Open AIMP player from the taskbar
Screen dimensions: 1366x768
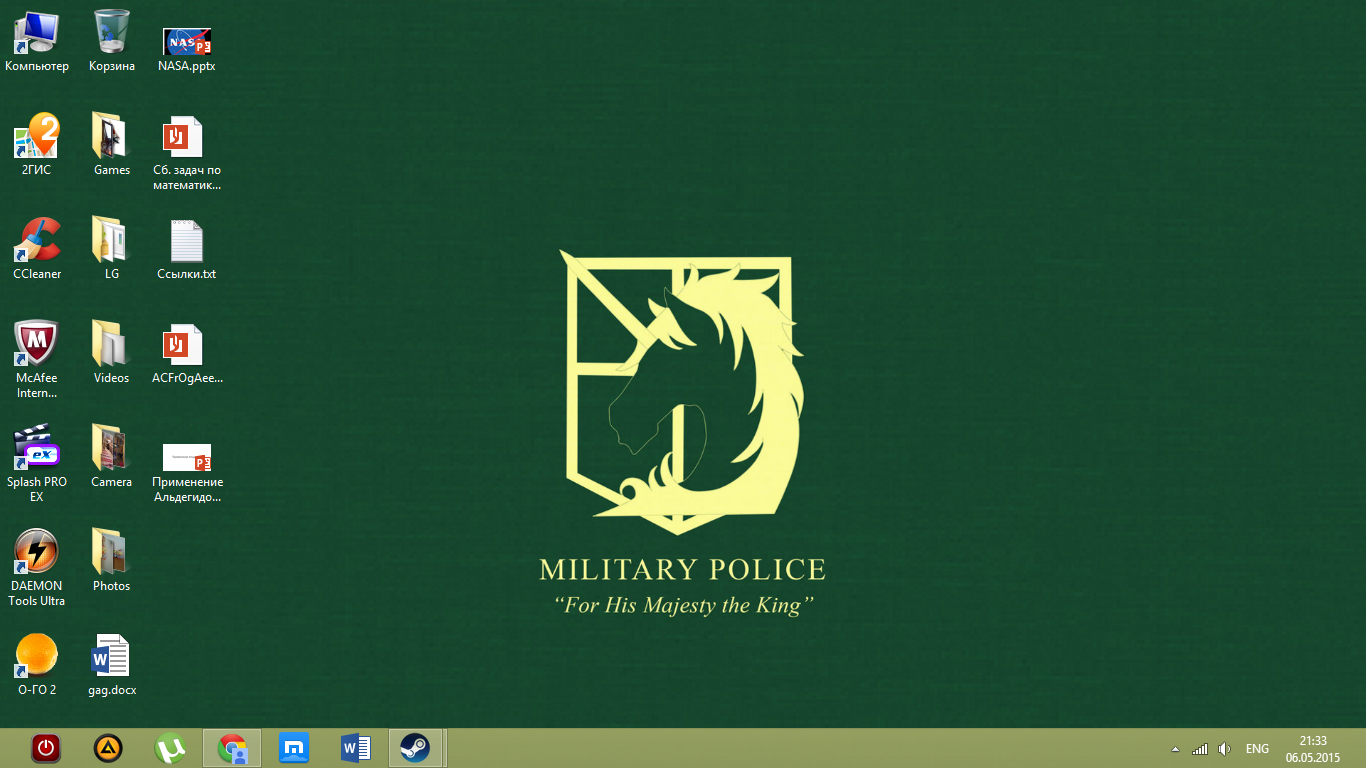pos(108,748)
